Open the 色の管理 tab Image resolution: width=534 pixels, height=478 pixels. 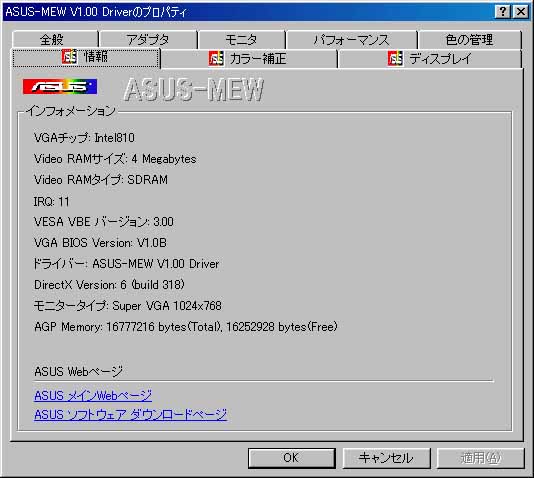[x=470, y=39]
